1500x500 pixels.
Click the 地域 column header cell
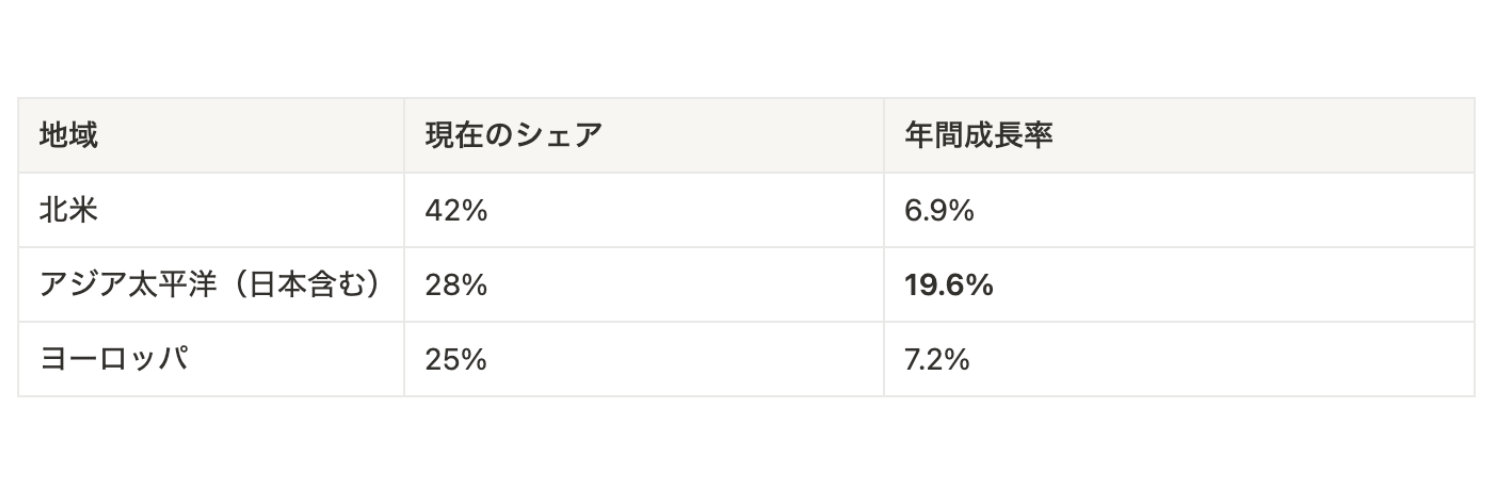pos(69,136)
